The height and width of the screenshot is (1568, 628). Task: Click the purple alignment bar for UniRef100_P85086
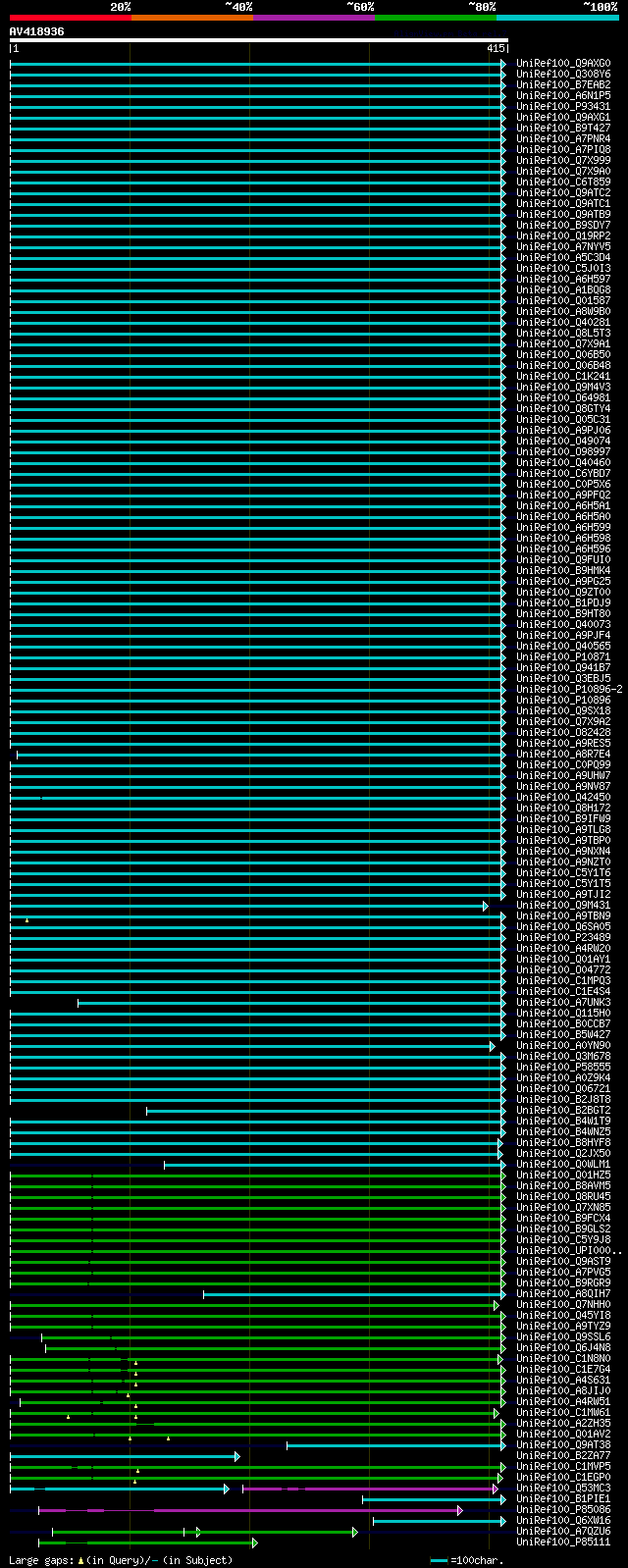(250, 1510)
